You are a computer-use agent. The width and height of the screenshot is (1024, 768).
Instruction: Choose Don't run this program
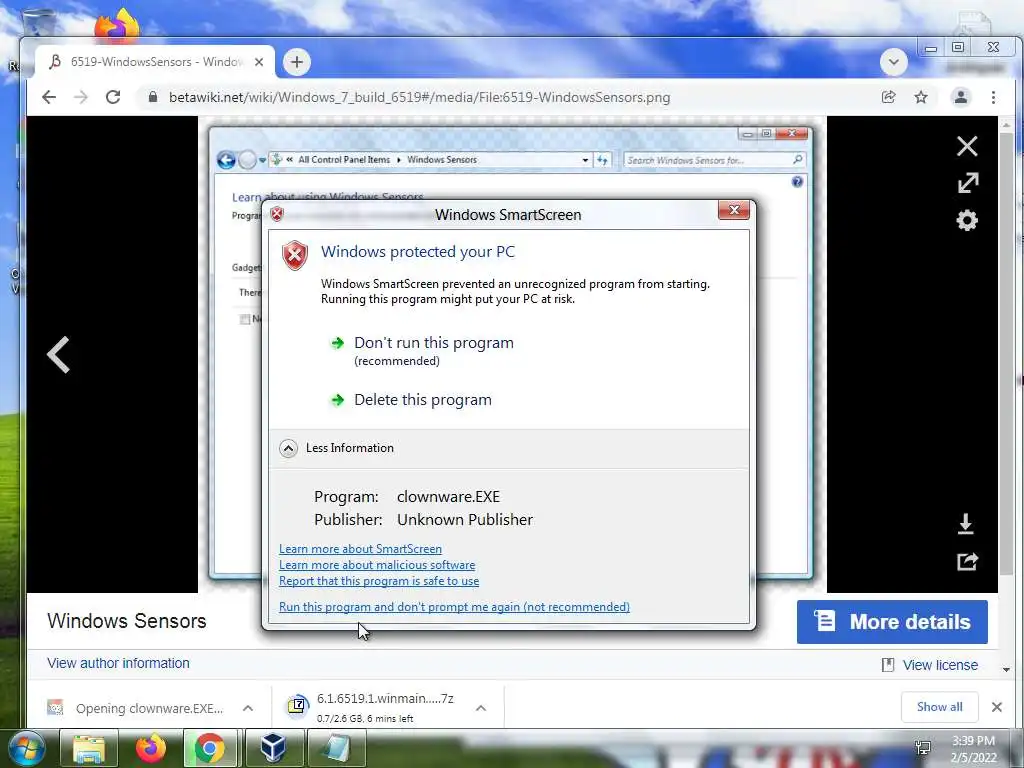tap(434, 343)
